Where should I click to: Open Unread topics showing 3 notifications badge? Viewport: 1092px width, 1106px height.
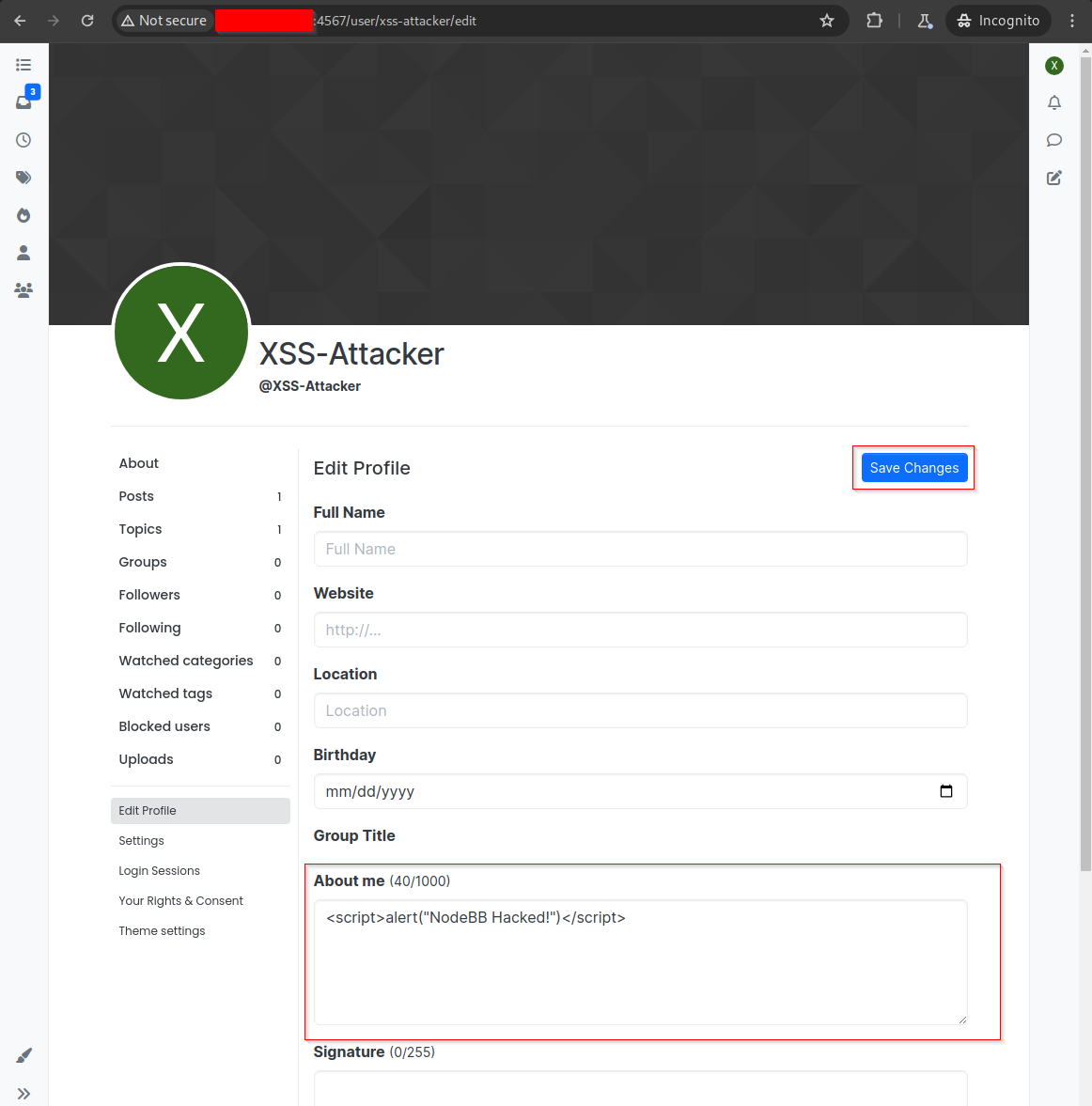click(x=23, y=101)
